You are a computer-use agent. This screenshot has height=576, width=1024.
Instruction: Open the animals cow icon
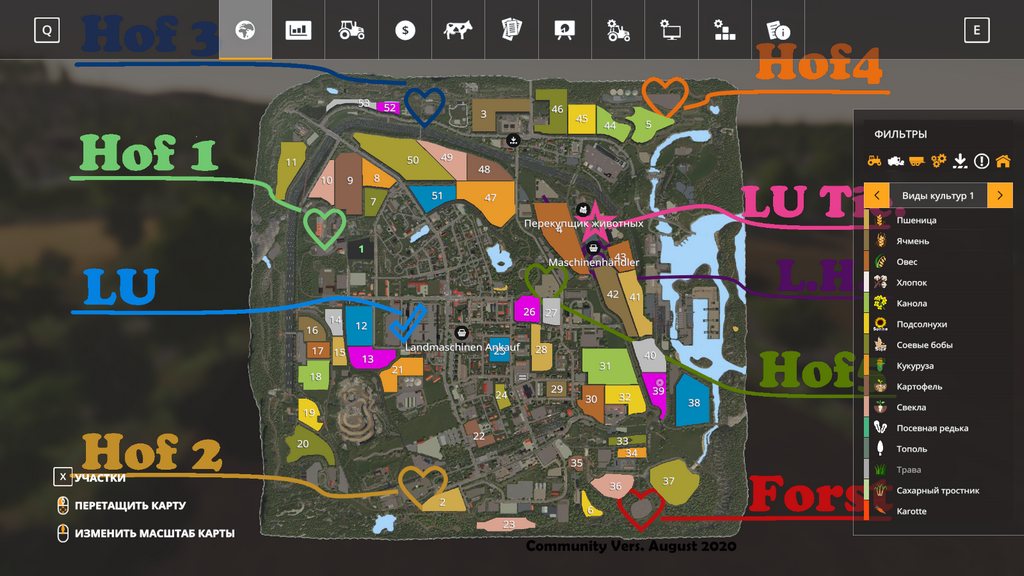458,30
